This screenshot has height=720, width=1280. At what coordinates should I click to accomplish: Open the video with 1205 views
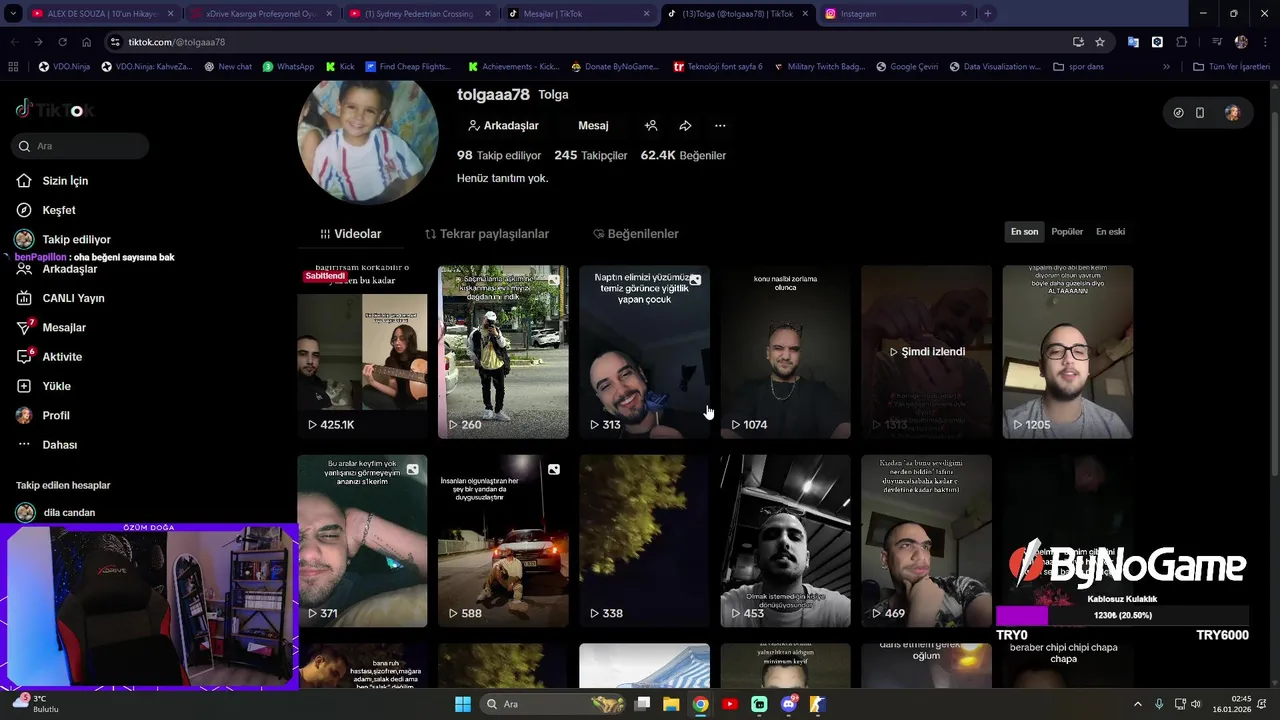[x=1067, y=352]
